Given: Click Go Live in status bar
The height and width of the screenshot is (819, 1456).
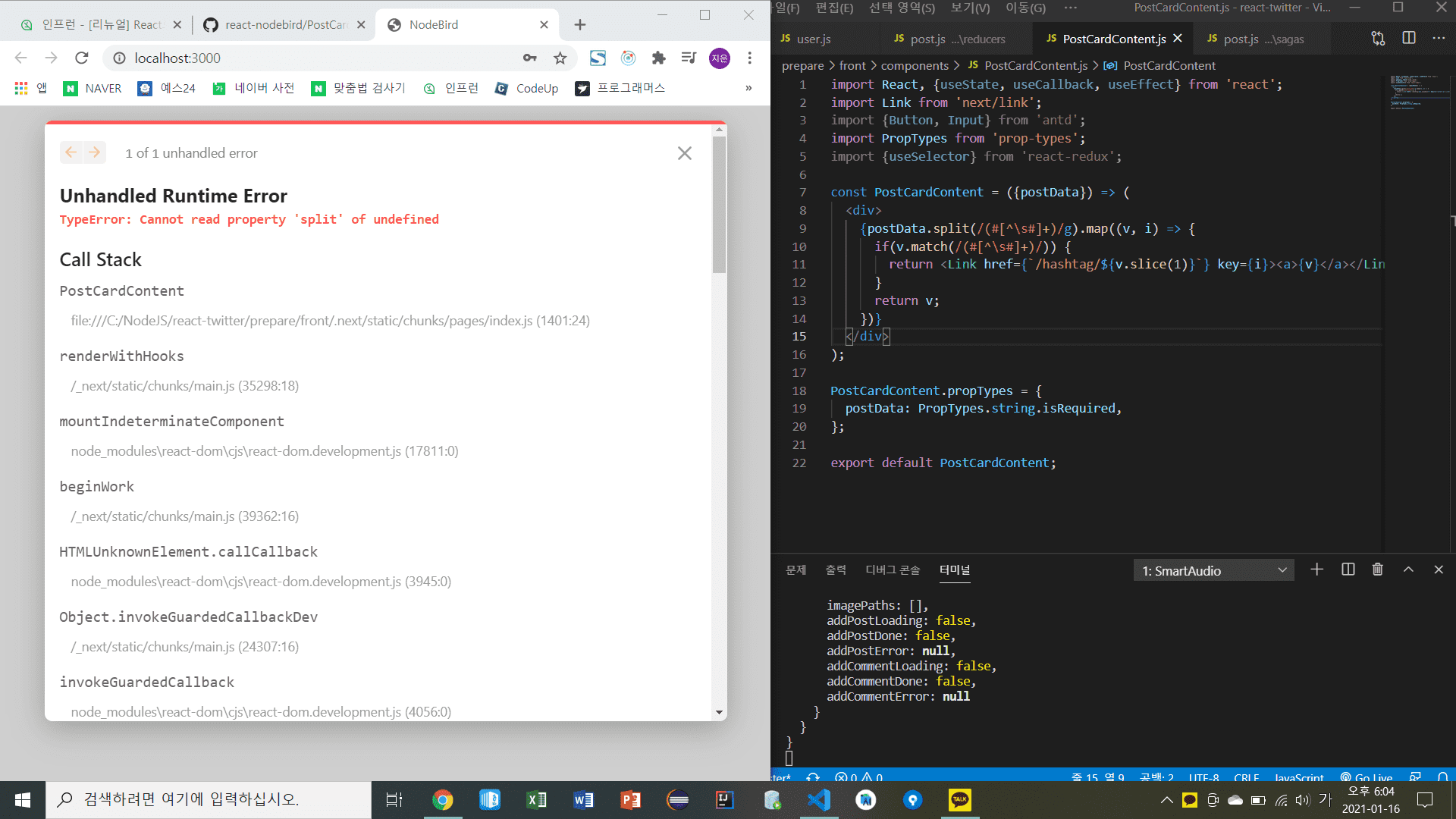Looking at the screenshot, I should [1367, 777].
